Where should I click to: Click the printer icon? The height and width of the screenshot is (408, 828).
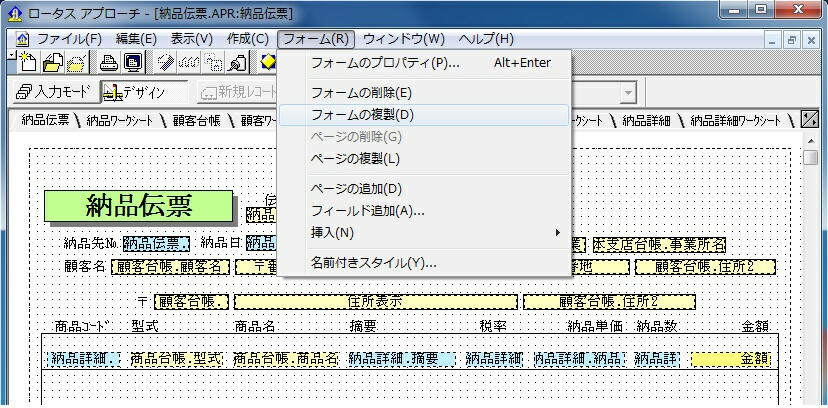[x=110, y=63]
